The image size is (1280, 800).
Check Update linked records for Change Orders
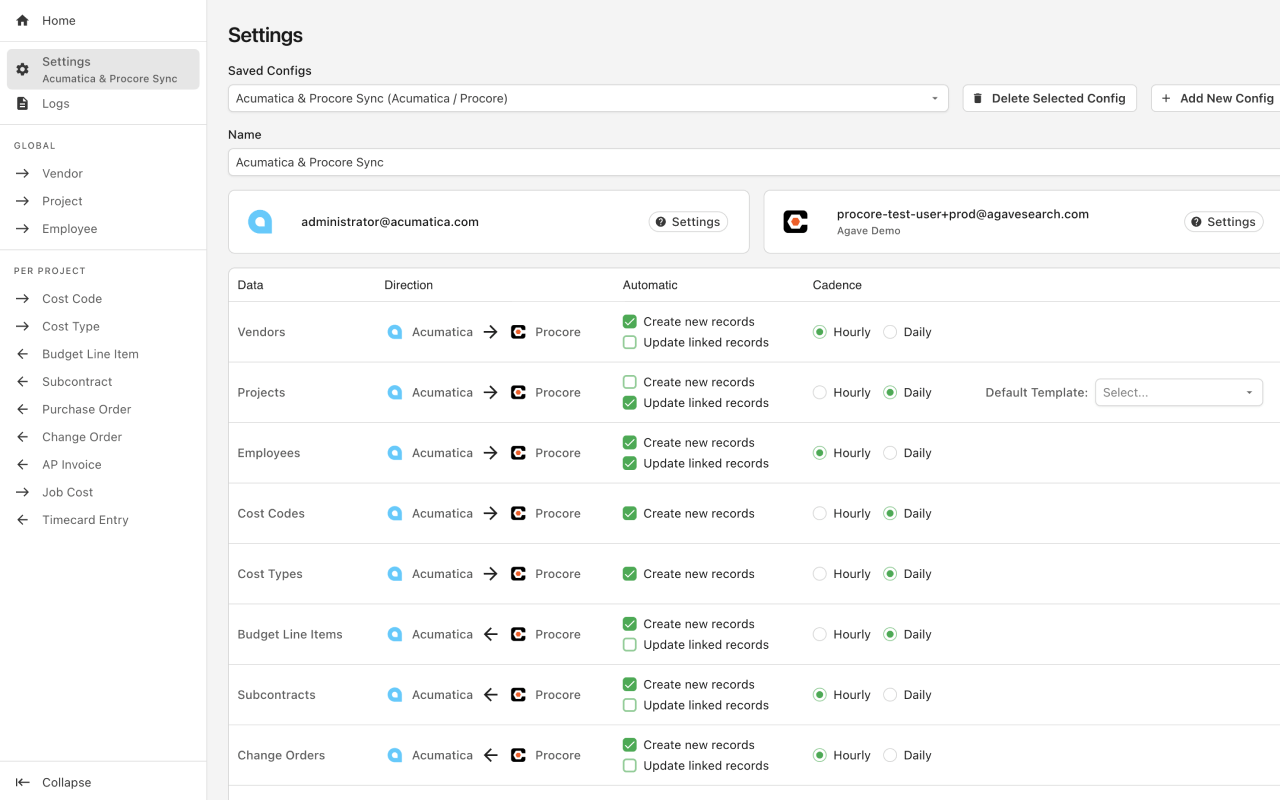coord(630,766)
